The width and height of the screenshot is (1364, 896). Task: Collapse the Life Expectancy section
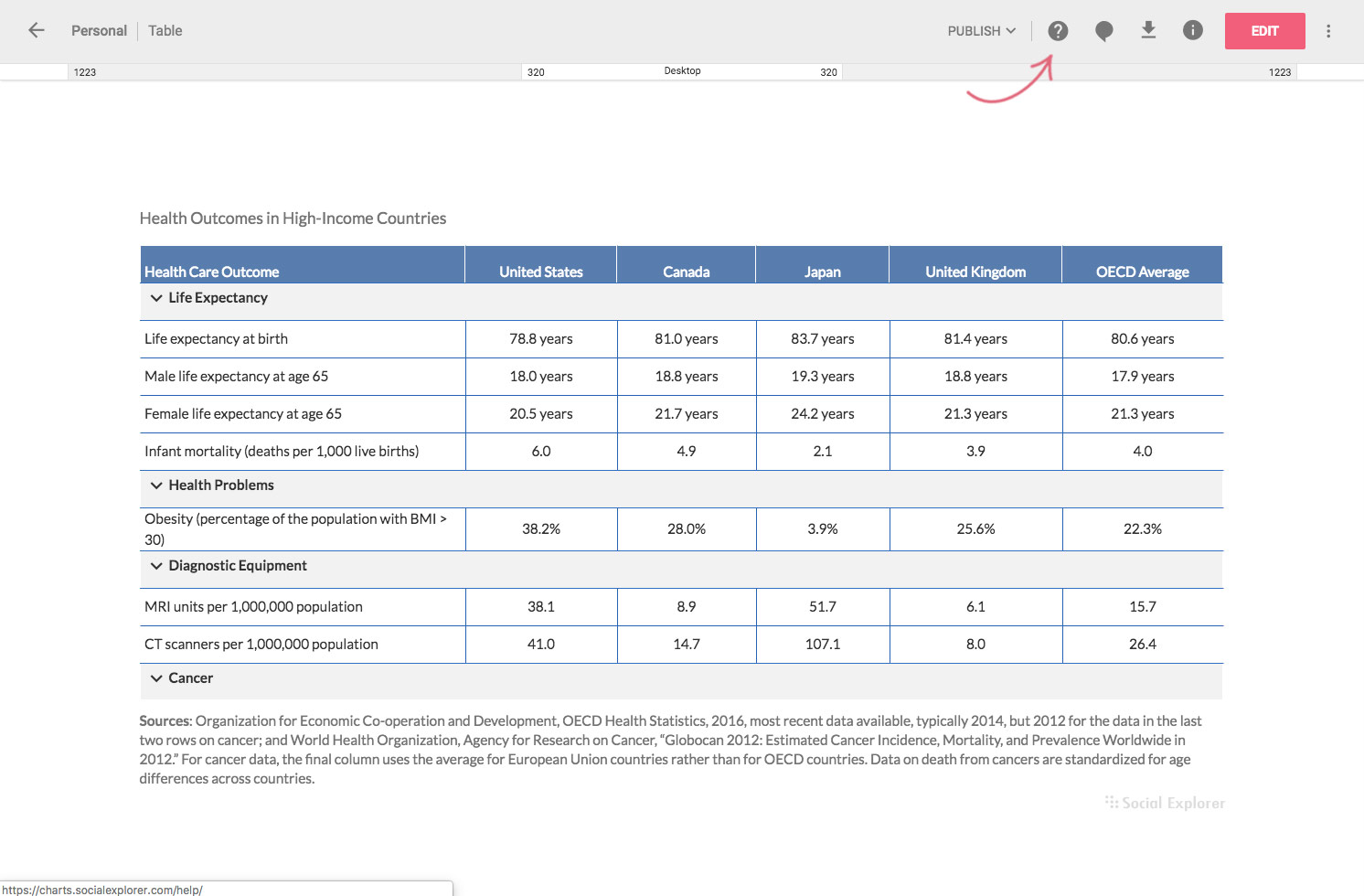[x=156, y=298]
